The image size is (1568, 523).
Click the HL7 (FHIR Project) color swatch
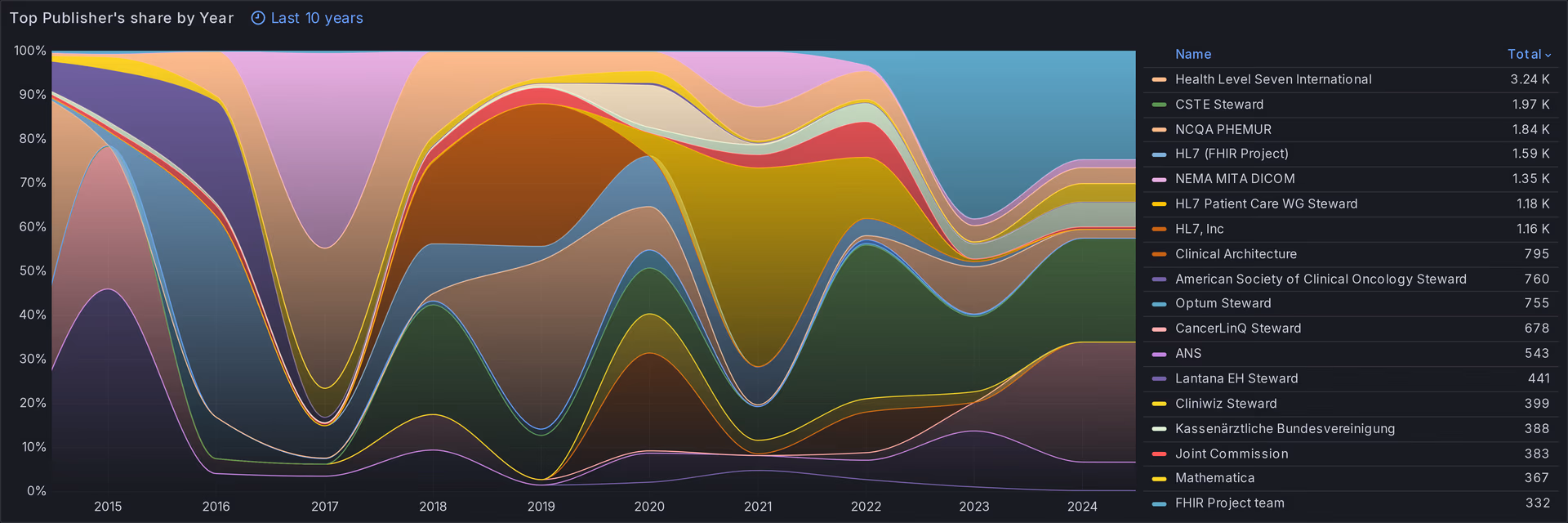click(1159, 154)
